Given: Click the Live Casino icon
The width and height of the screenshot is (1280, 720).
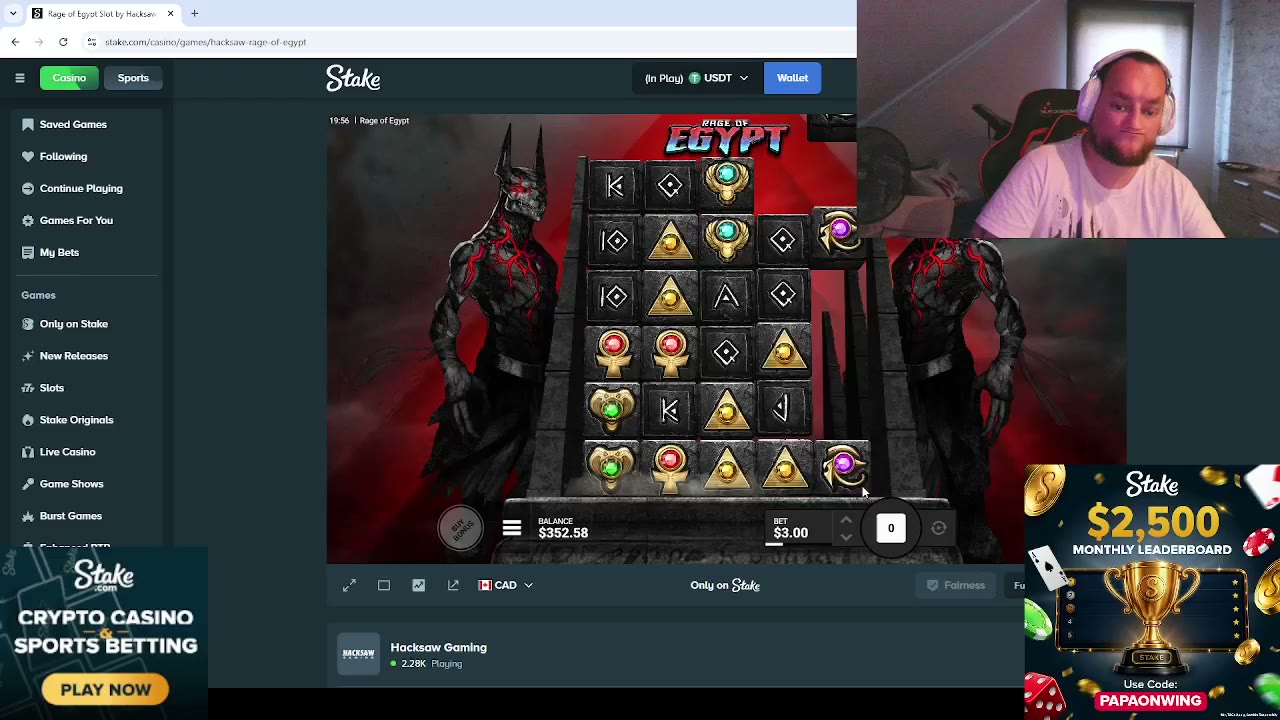Looking at the screenshot, I should click(27, 452).
